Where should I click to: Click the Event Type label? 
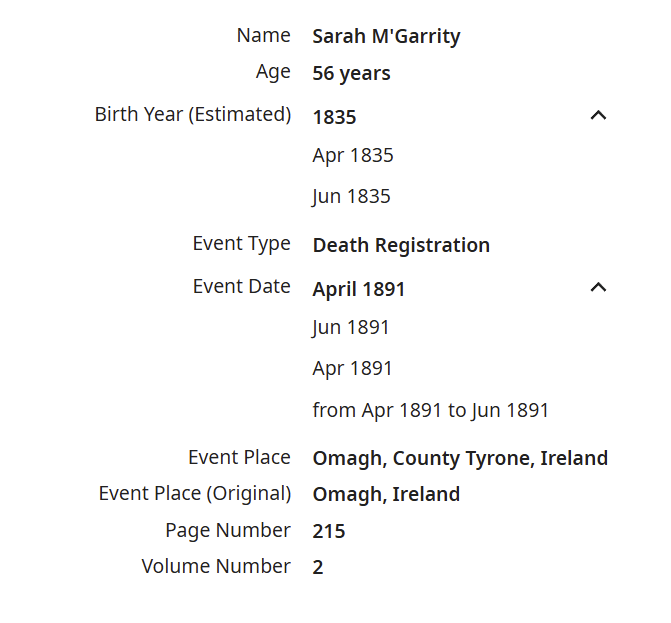click(x=241, y=244)
